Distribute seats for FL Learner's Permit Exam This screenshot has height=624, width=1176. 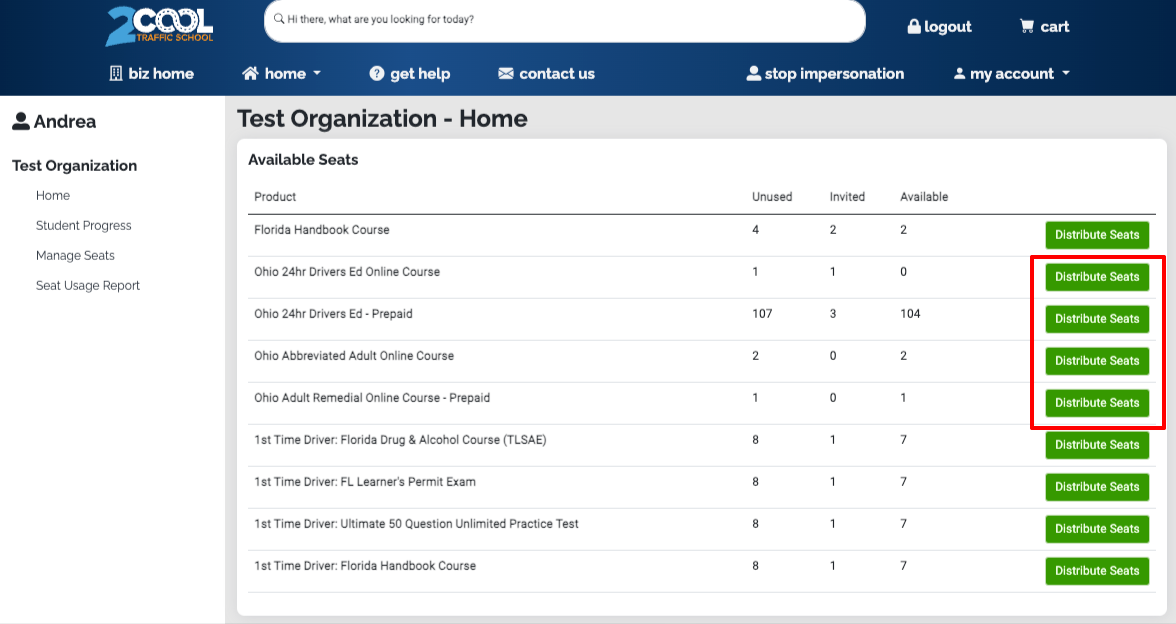(1097, 487)
